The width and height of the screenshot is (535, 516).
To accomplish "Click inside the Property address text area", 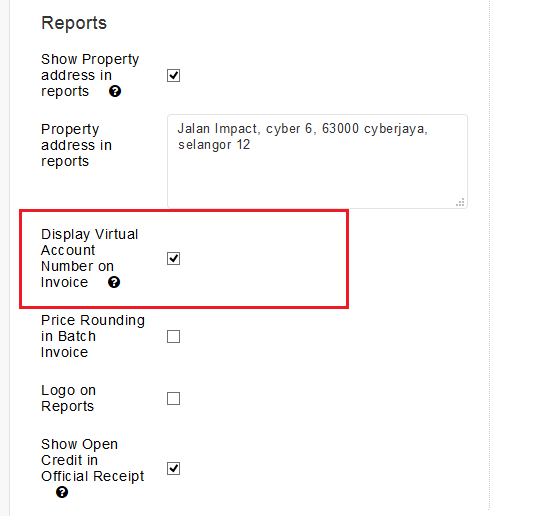I will tap(317, 161).
